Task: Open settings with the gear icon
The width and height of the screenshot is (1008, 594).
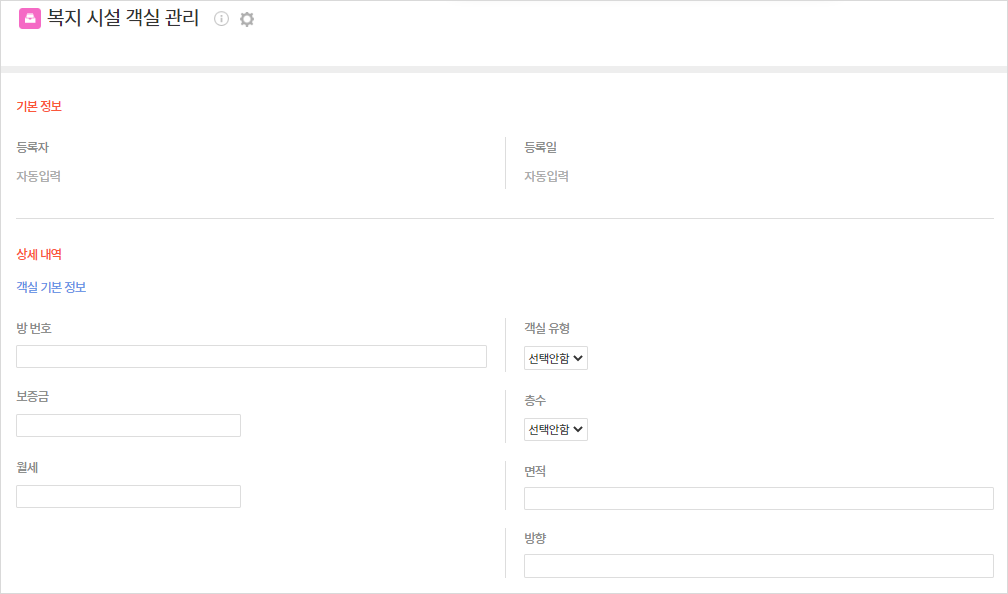Action: point(247,19)
